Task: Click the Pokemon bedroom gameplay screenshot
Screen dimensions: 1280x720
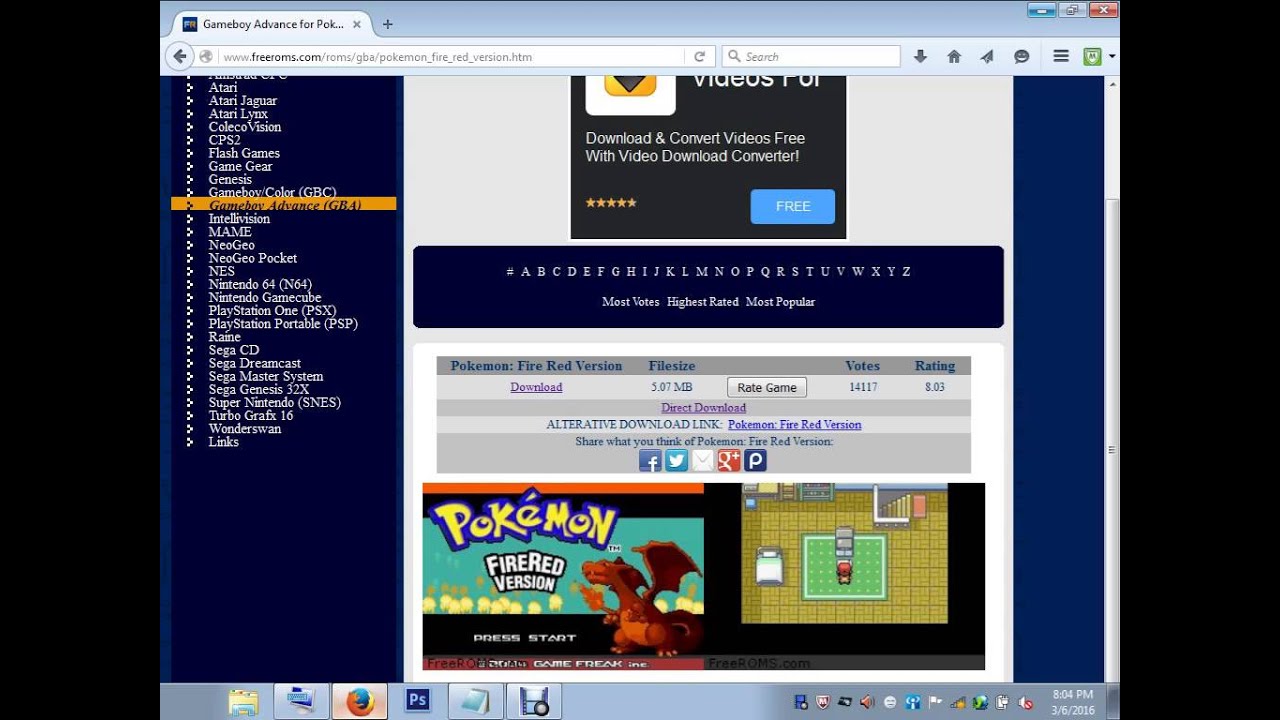Action: click(844, 576)
